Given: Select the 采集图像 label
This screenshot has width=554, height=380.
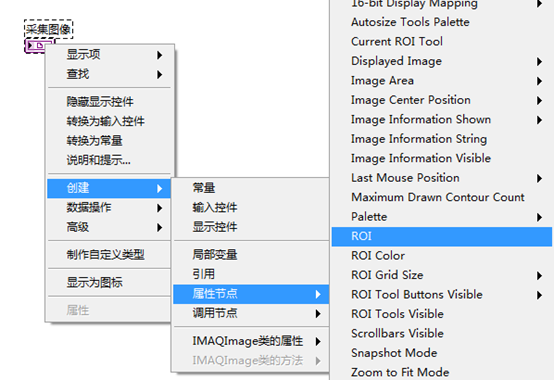Looking at the screenshot, I should click(48, 29).
